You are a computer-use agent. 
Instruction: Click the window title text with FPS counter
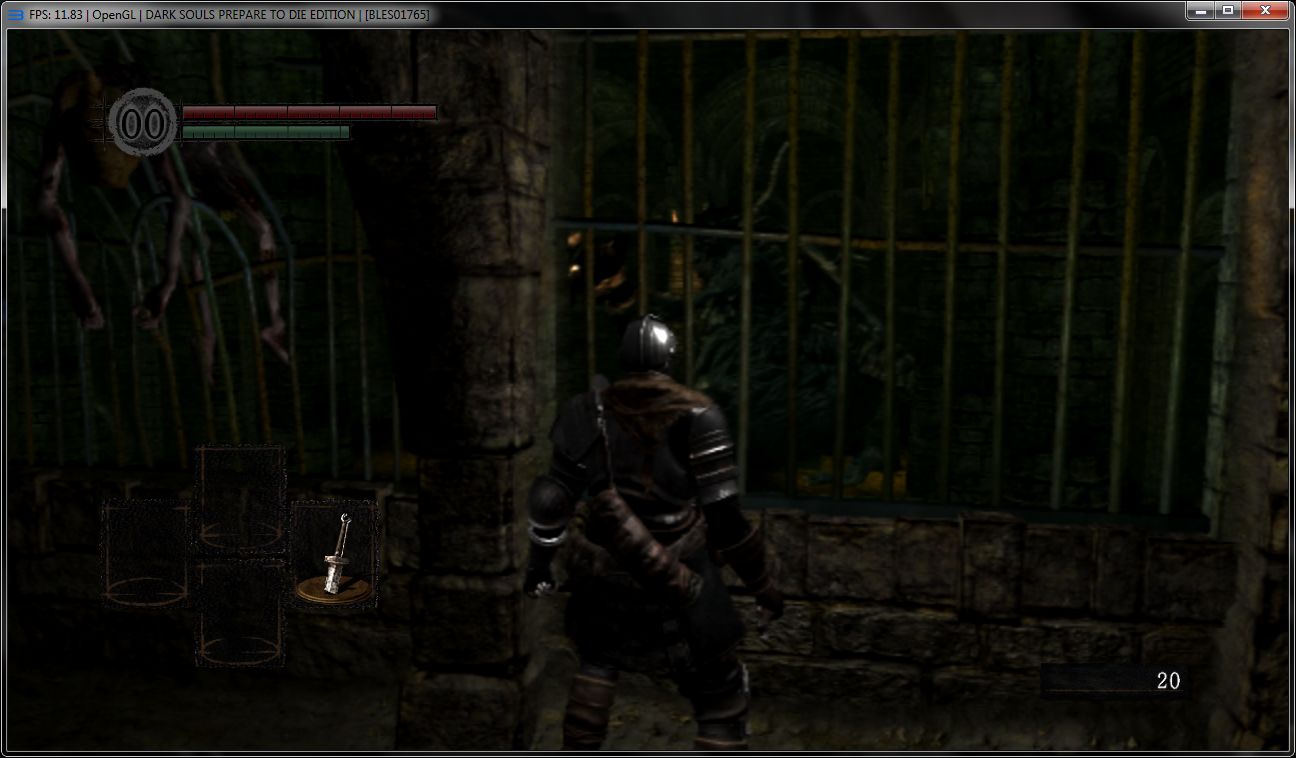(229, 14)
